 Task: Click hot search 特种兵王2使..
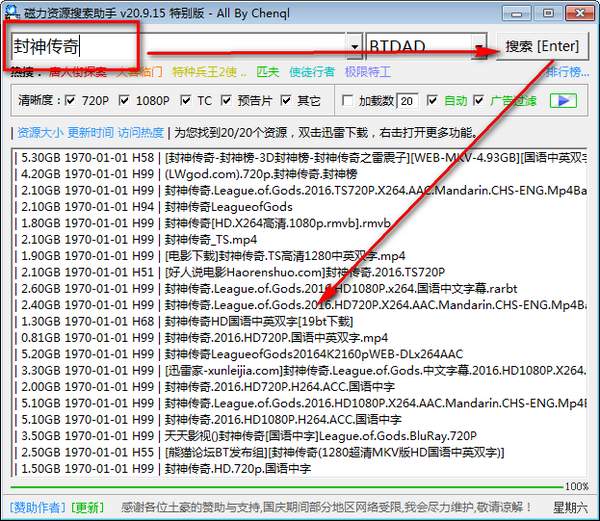point(209,72)
